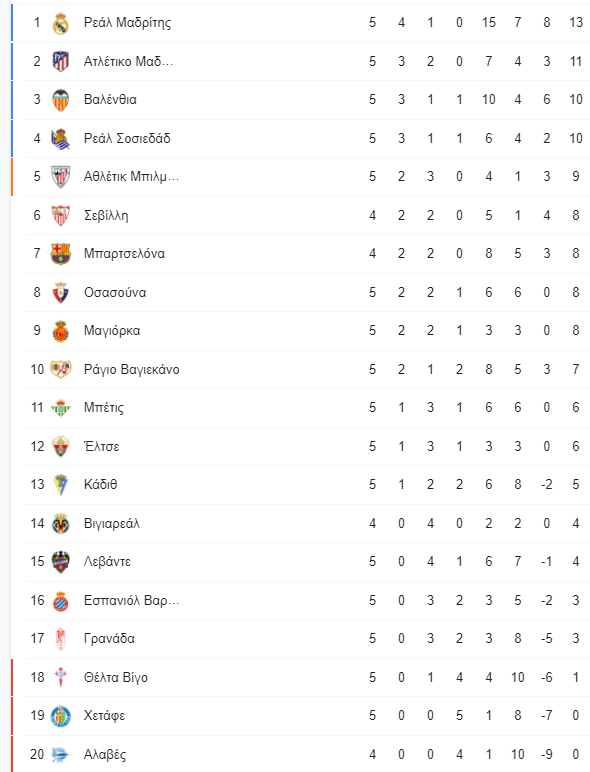Image resolution: width=590 pixels, height=772 pixels.
Task: Click the Espanyol crest icon
Action: (x=61, y=601)
